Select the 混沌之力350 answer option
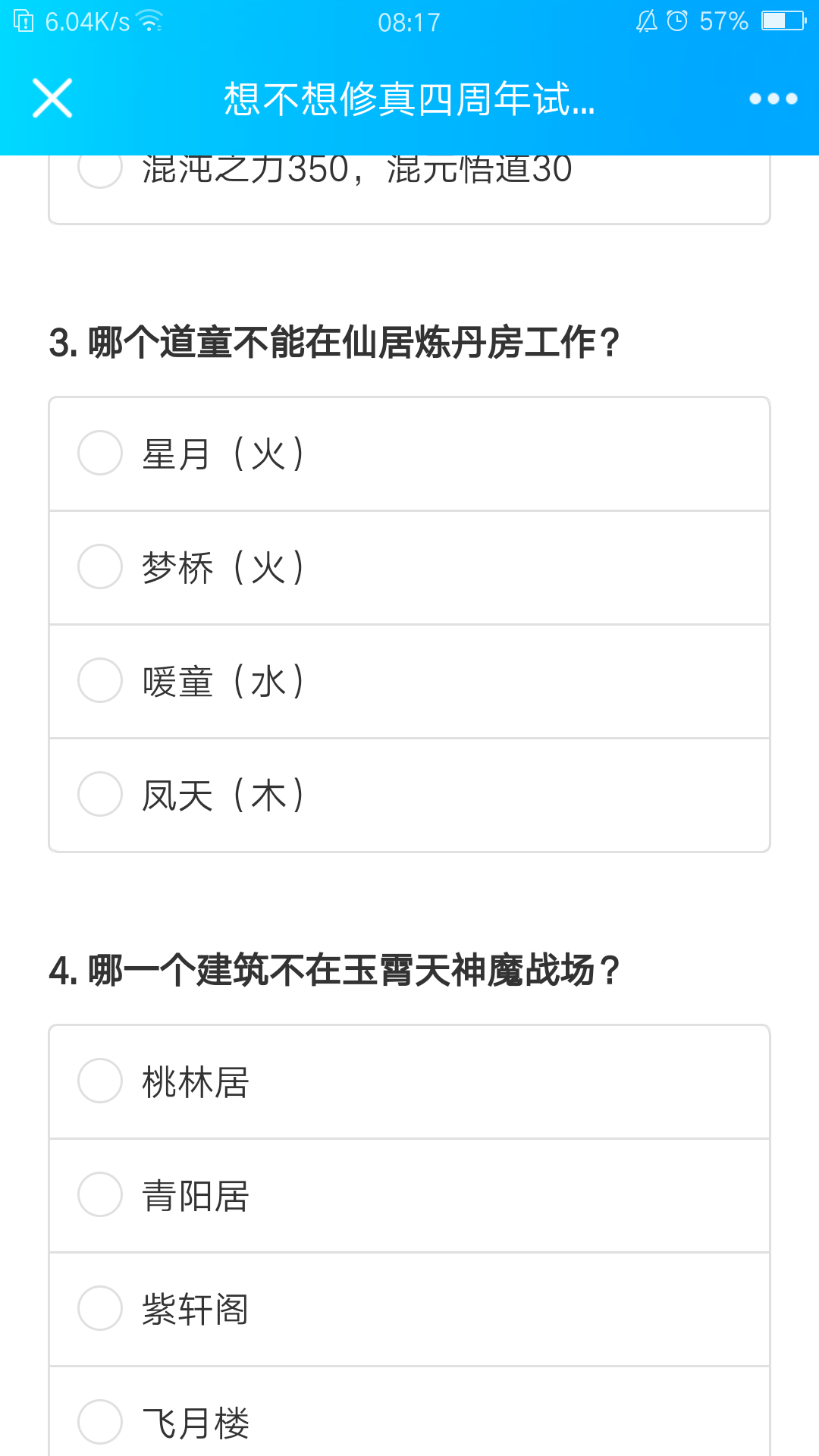The width and height of the screenshot is (819, 1456). (x=409, y=189)
